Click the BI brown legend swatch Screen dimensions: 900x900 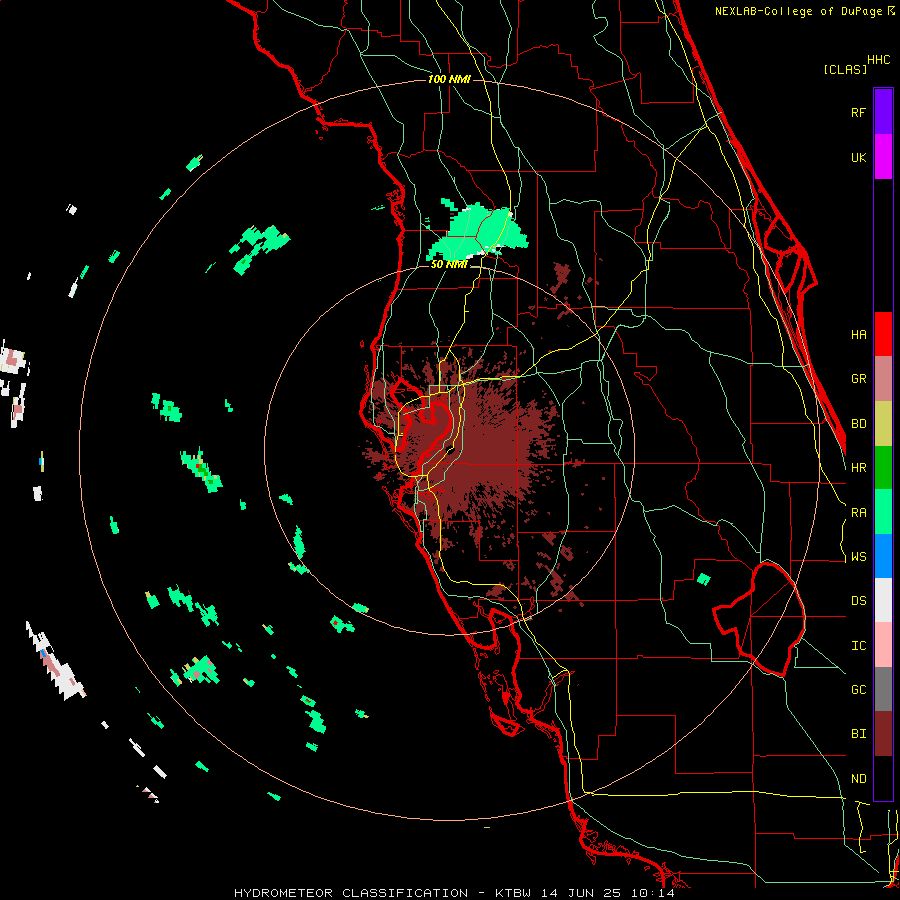(883, 734)
